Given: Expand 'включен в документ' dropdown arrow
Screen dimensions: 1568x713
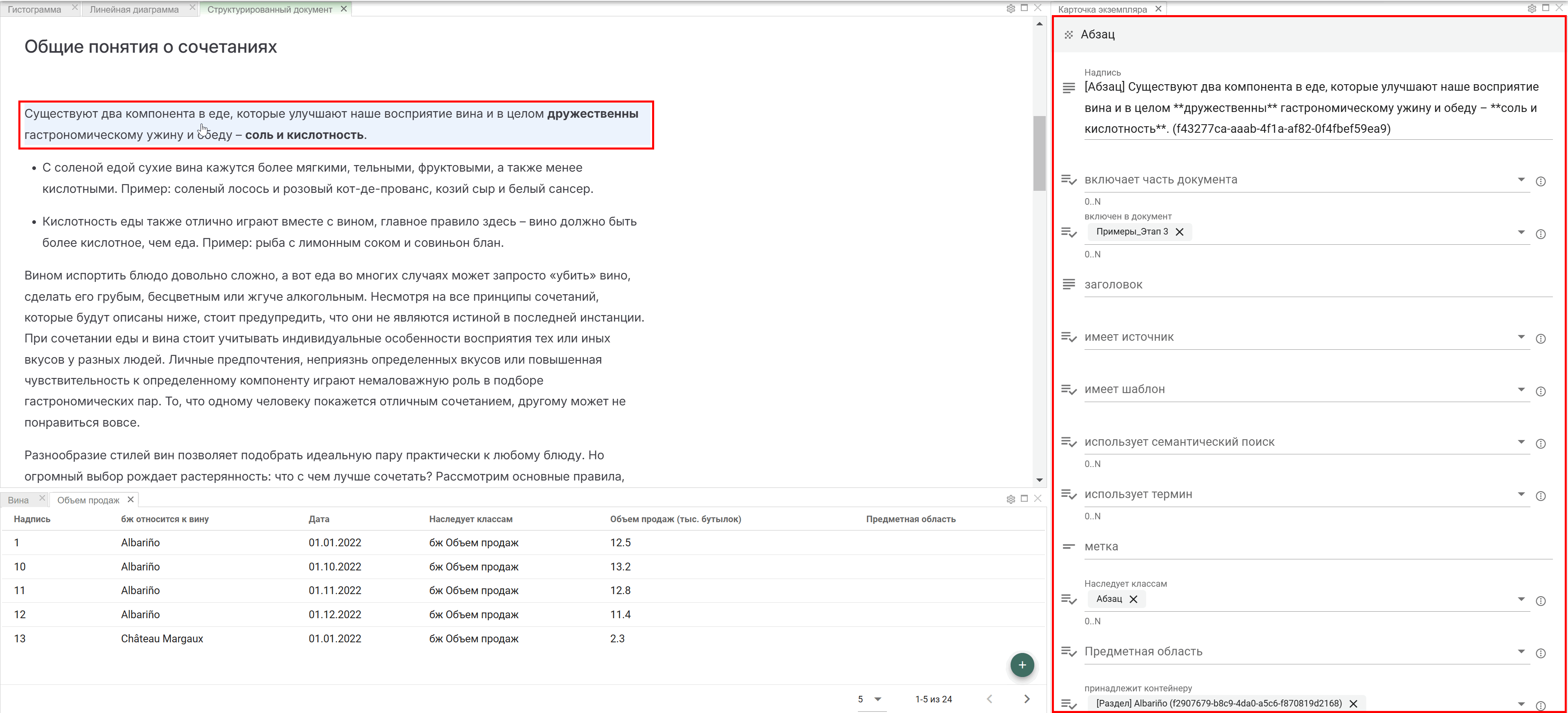Looking at the screenshot, I should pos(1521,232).
